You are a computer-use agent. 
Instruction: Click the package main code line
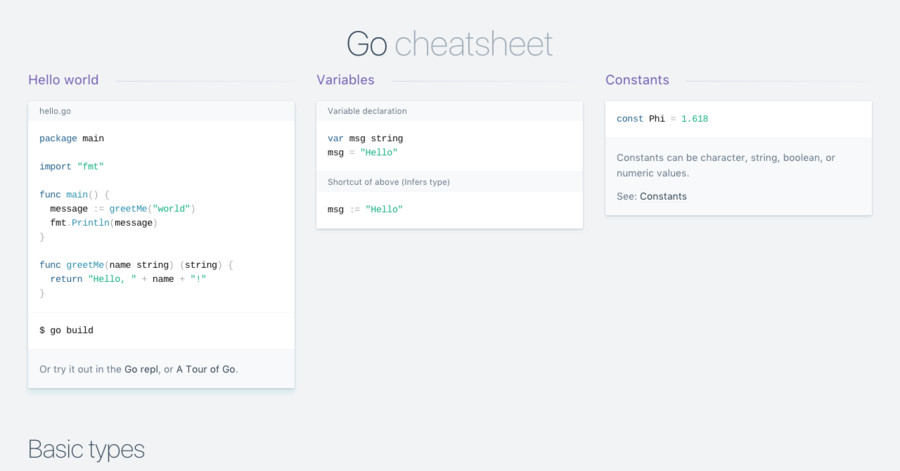(x=72, y=138)
